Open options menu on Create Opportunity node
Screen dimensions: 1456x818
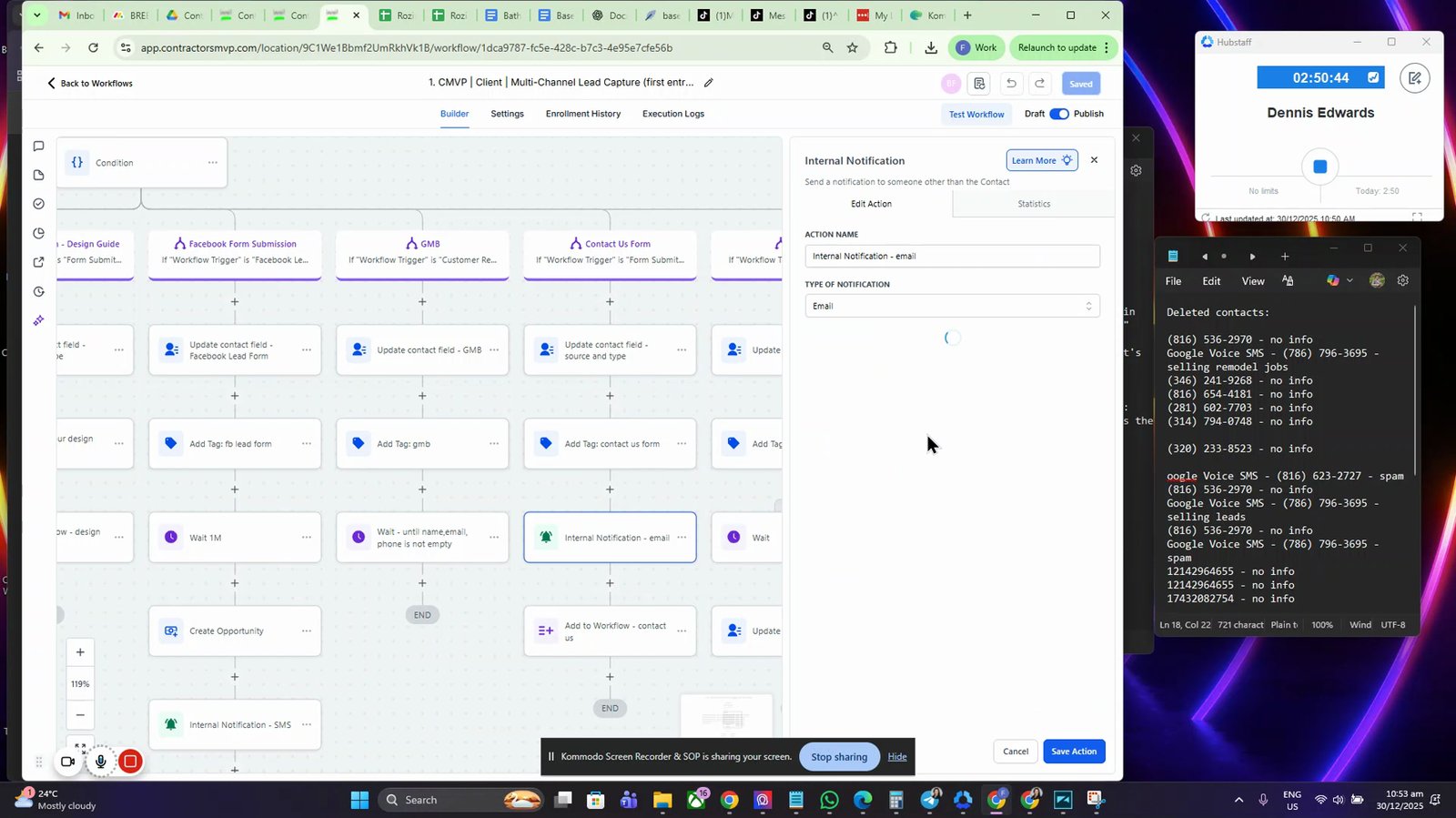pos(307,631)
